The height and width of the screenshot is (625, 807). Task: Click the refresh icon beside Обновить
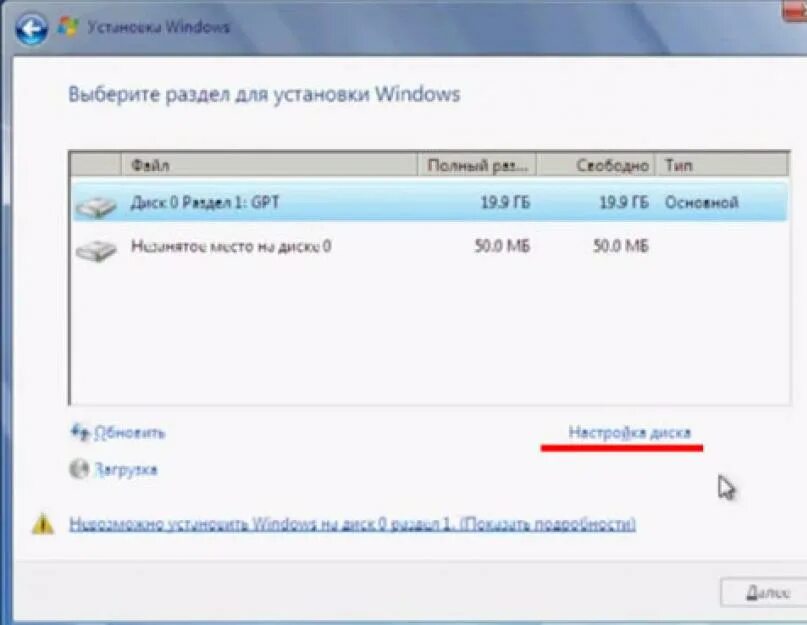[80, 431]
